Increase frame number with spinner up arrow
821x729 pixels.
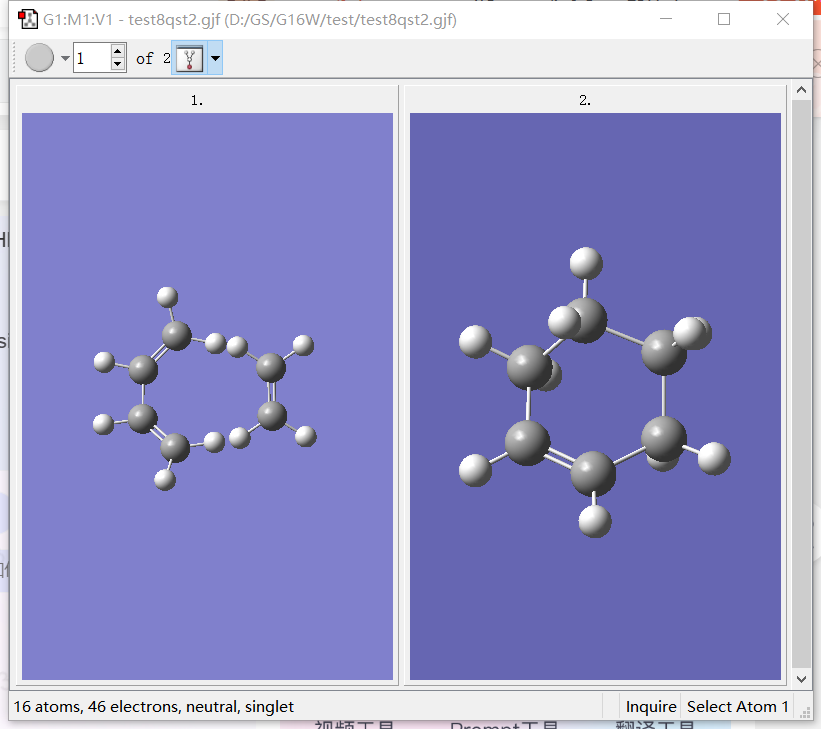click(118, 52)
